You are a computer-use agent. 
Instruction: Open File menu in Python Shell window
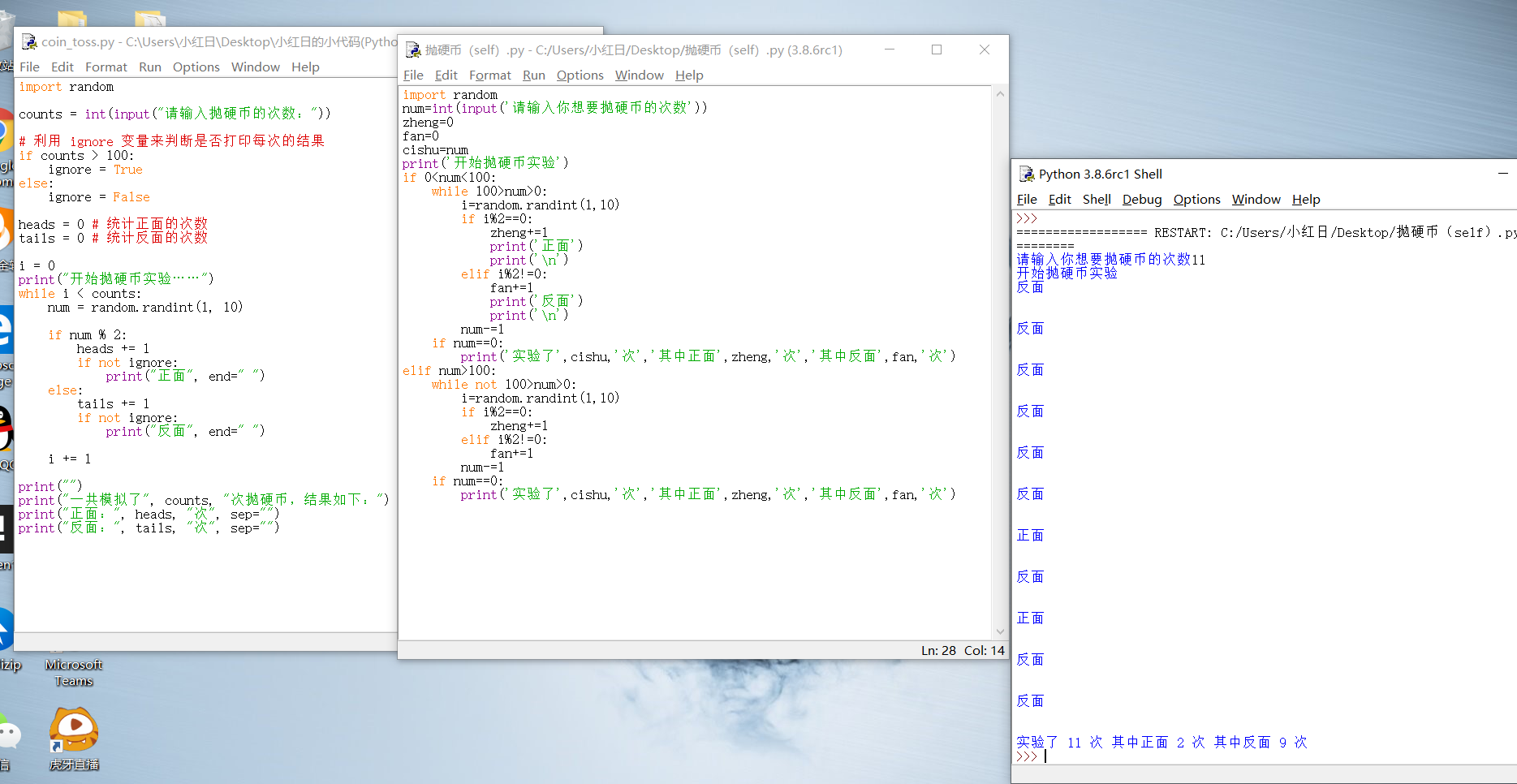tap(1027, 199)
